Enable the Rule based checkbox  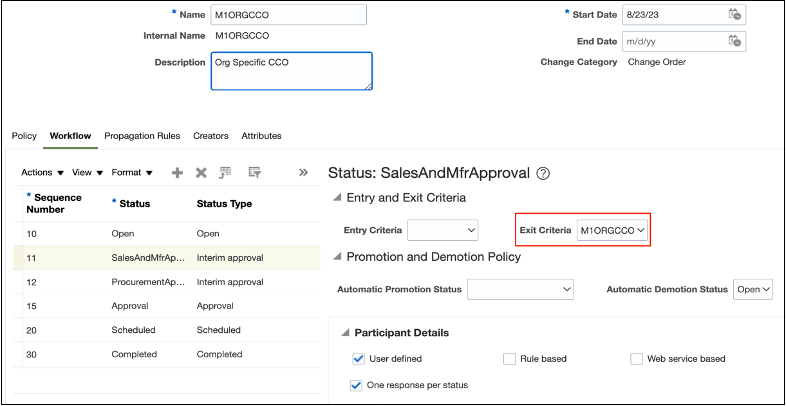[510, 358]
